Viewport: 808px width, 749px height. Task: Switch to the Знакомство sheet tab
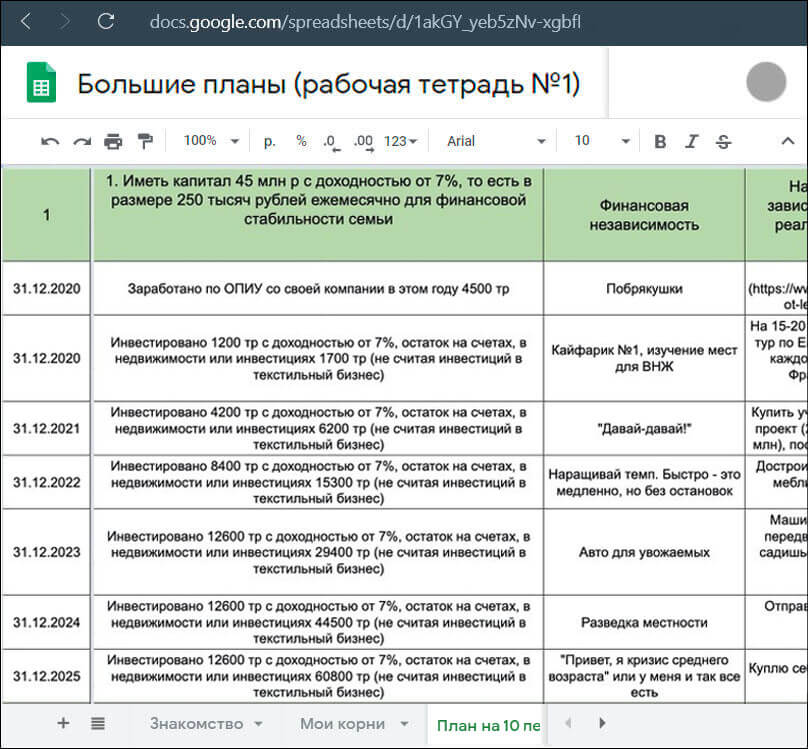pos(196,724)
